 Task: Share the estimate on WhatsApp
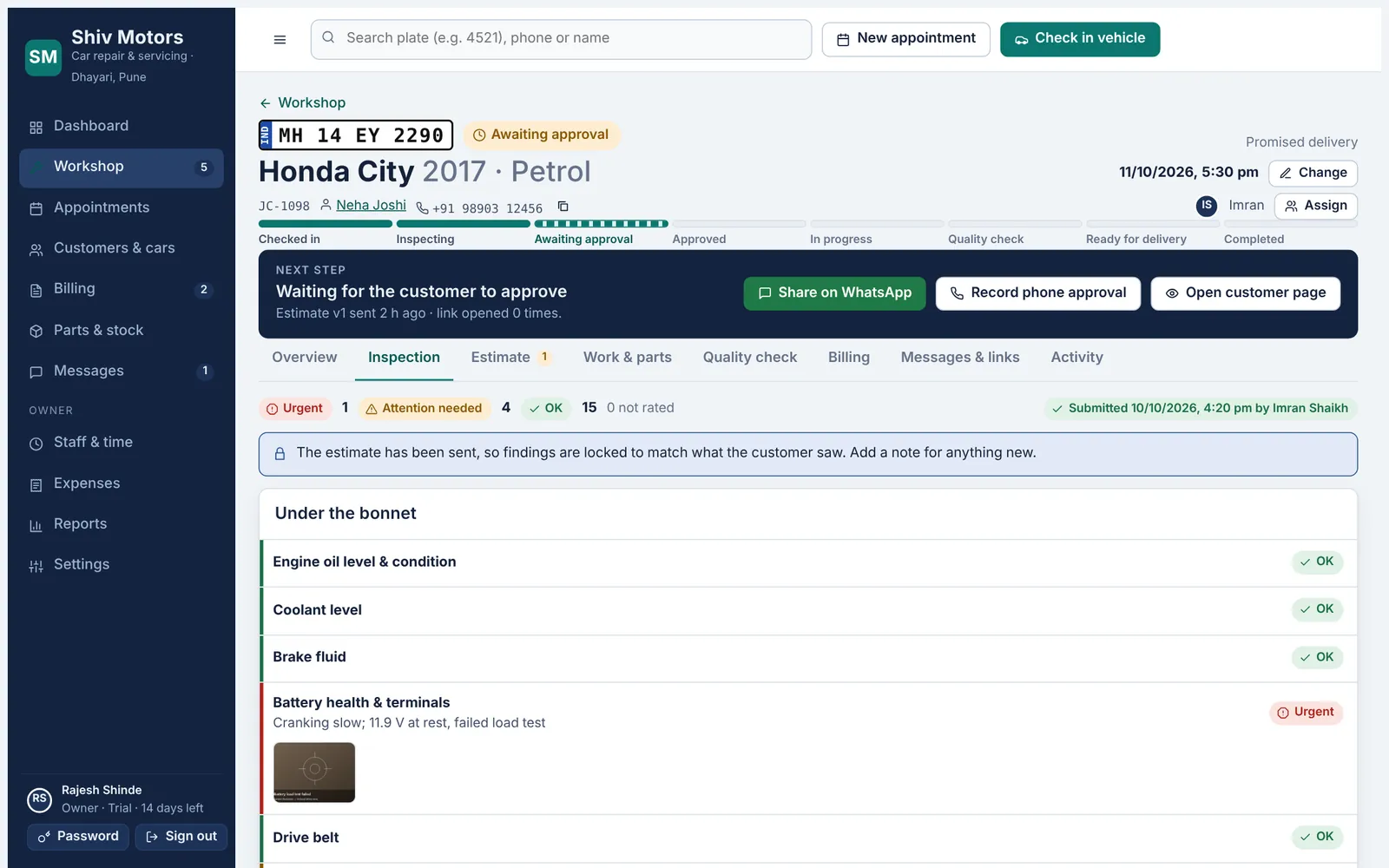834,293
